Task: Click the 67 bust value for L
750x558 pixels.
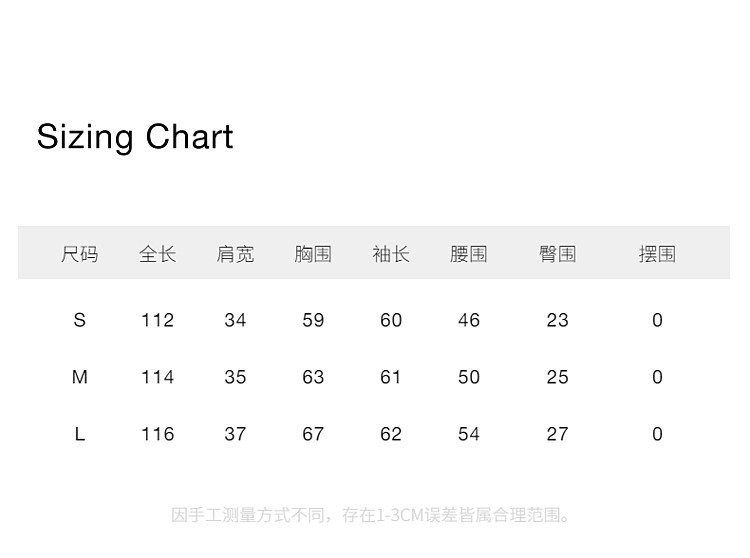Action: pos(313,434)
